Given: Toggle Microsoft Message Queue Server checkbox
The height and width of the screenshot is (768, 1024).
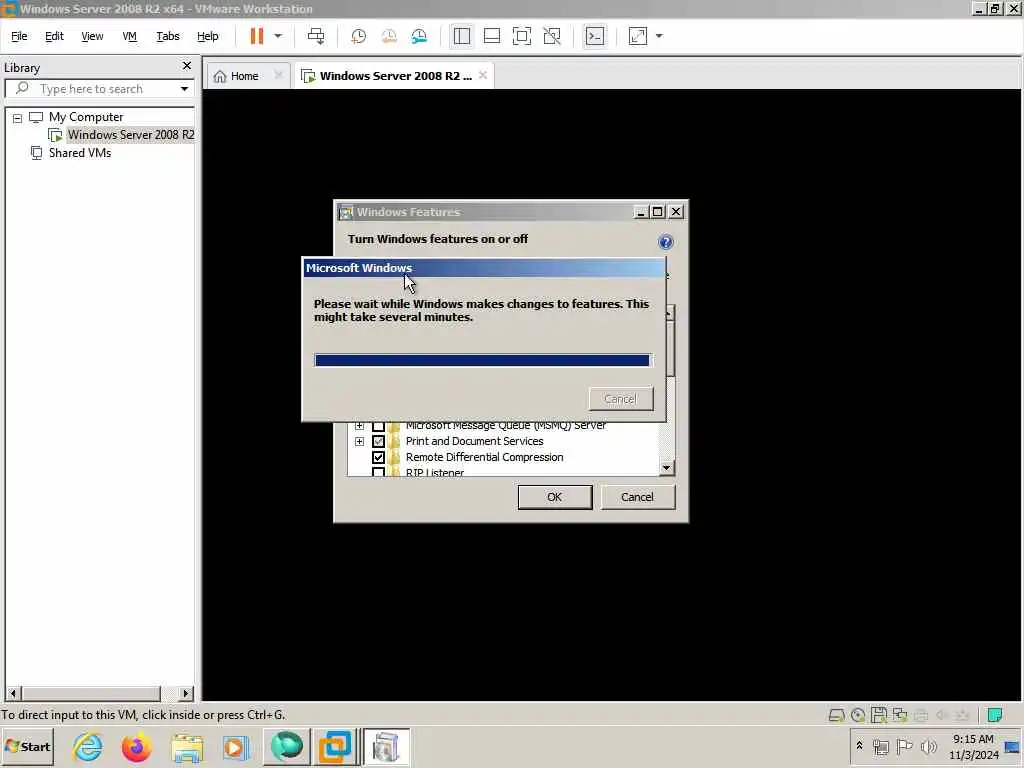Looking at the screenshot, I should click(x=378, y=426).
